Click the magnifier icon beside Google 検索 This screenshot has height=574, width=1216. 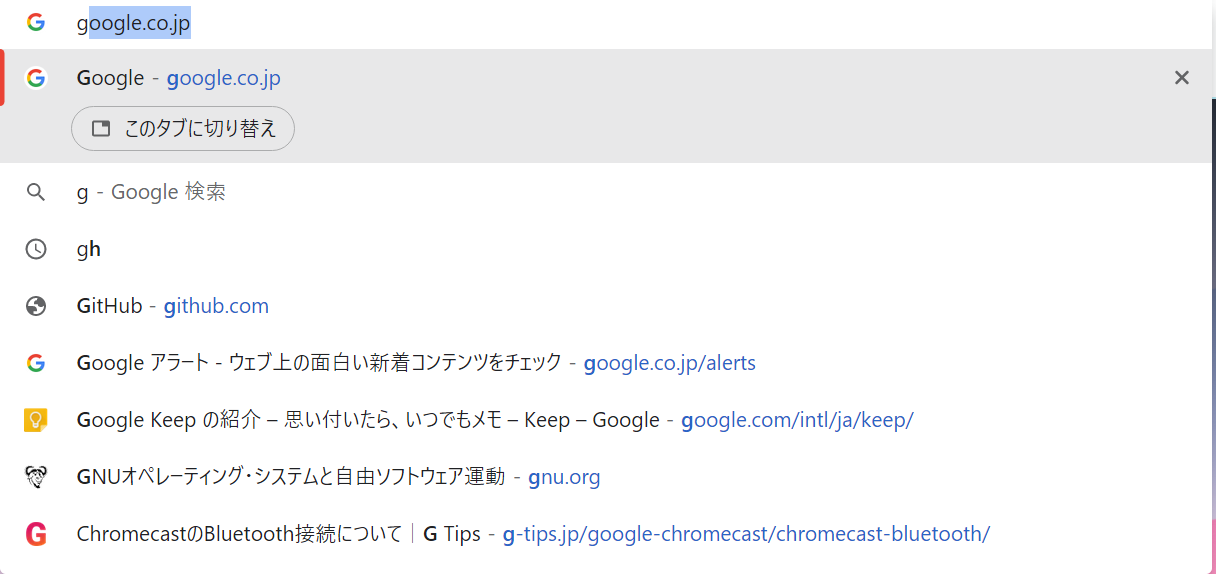click(x=36, y=192)
